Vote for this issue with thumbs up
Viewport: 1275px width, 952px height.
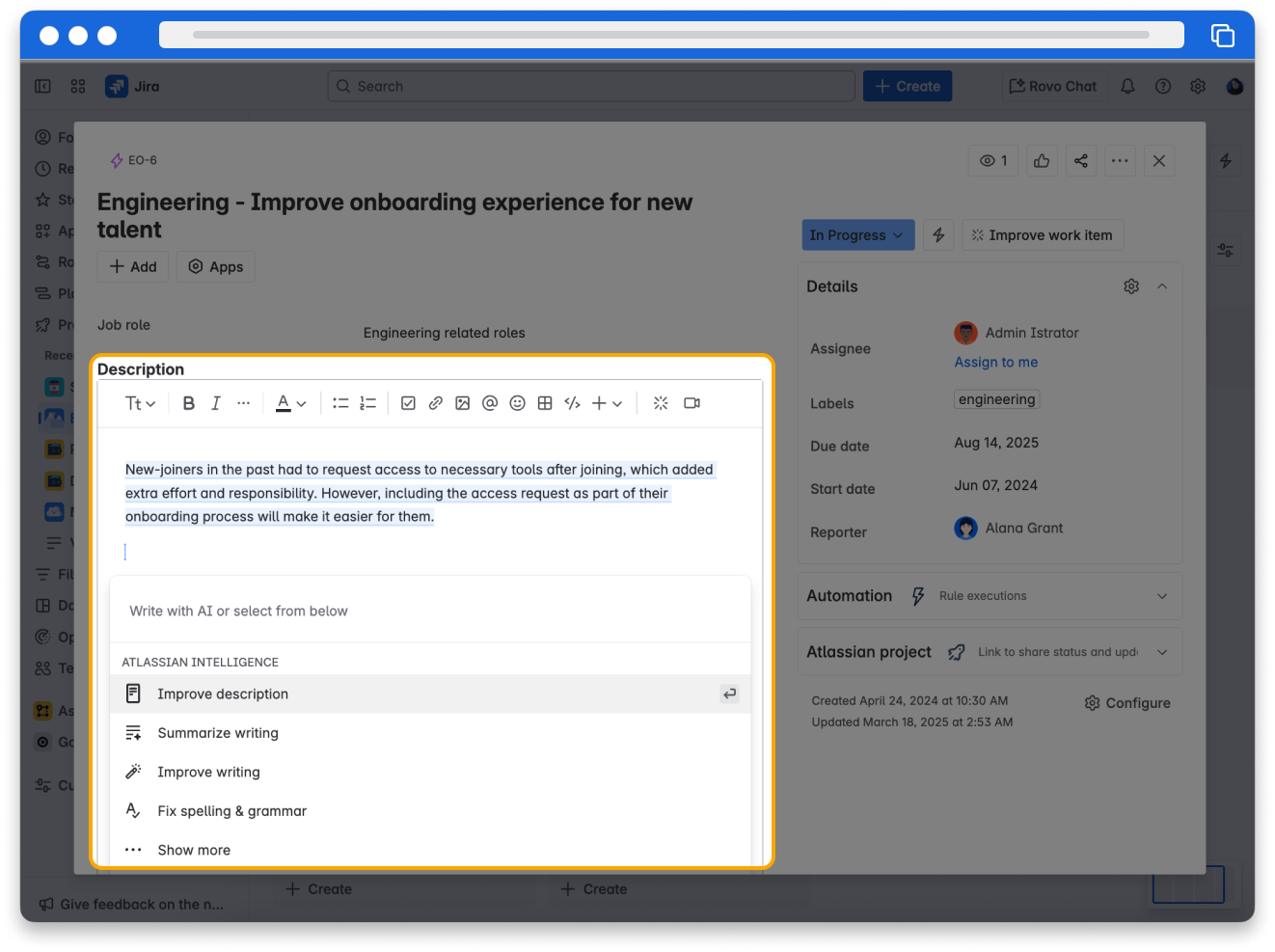pos(1042,161)
